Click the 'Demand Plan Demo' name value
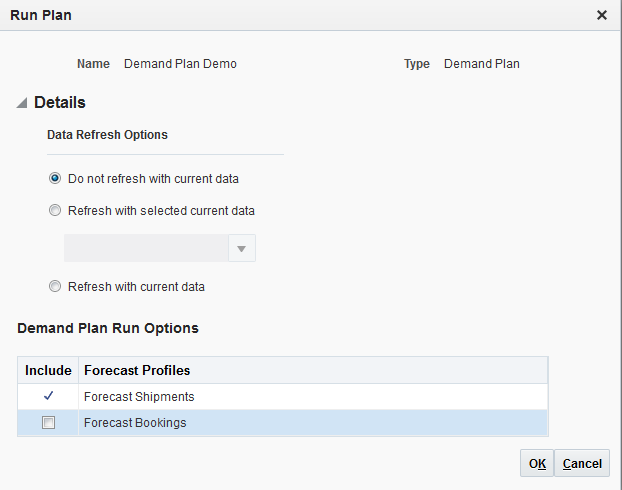This screenshot has width=622, height=490. [x=180, y=64]
